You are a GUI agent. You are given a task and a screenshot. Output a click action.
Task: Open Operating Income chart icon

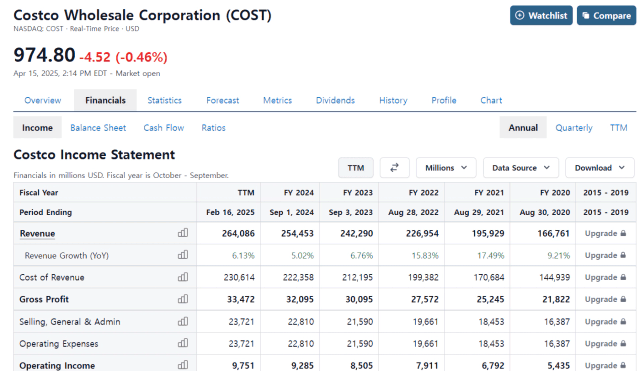[183, 365]
